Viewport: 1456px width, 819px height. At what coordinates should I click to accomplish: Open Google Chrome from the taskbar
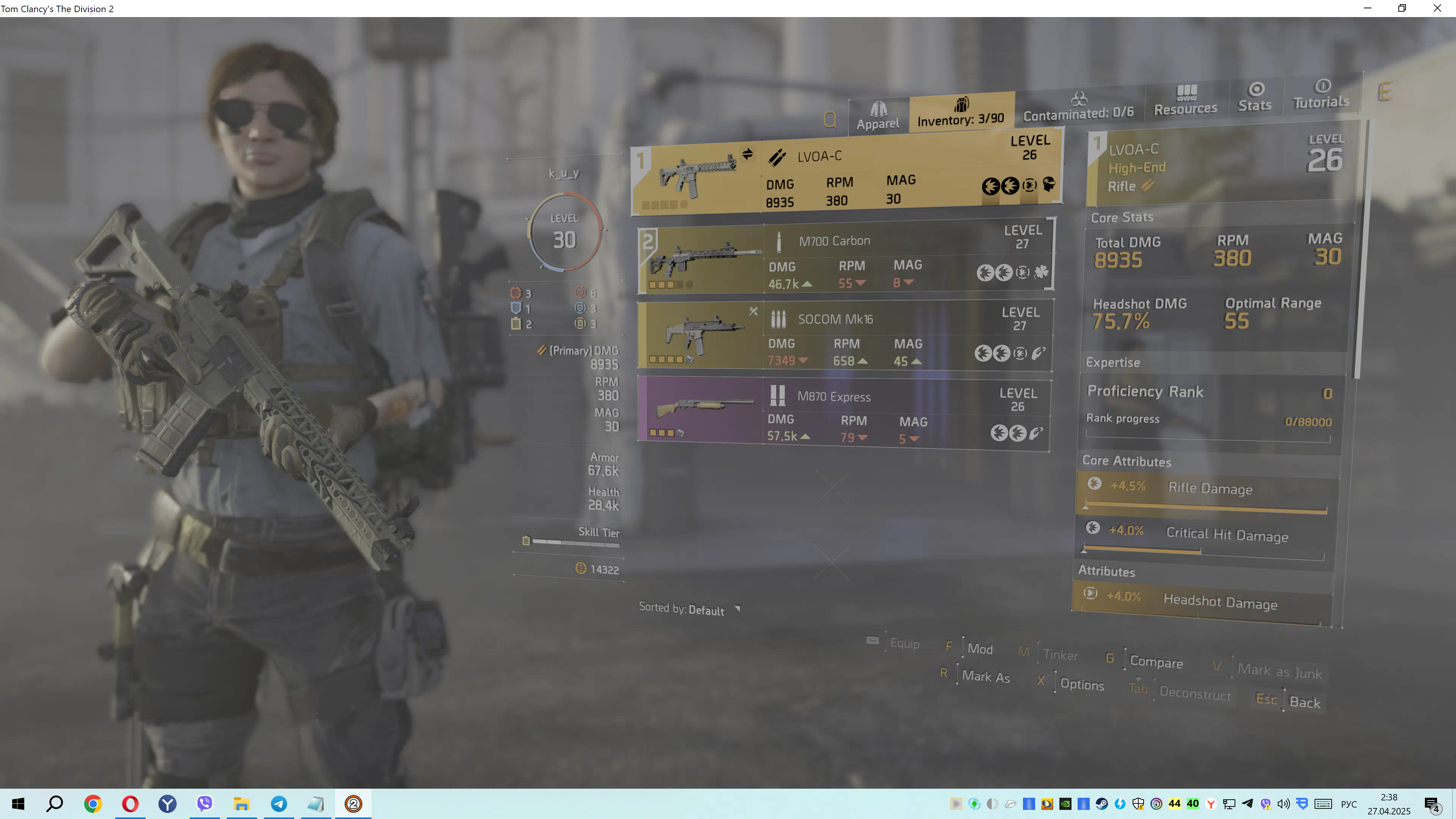point(93,804)
